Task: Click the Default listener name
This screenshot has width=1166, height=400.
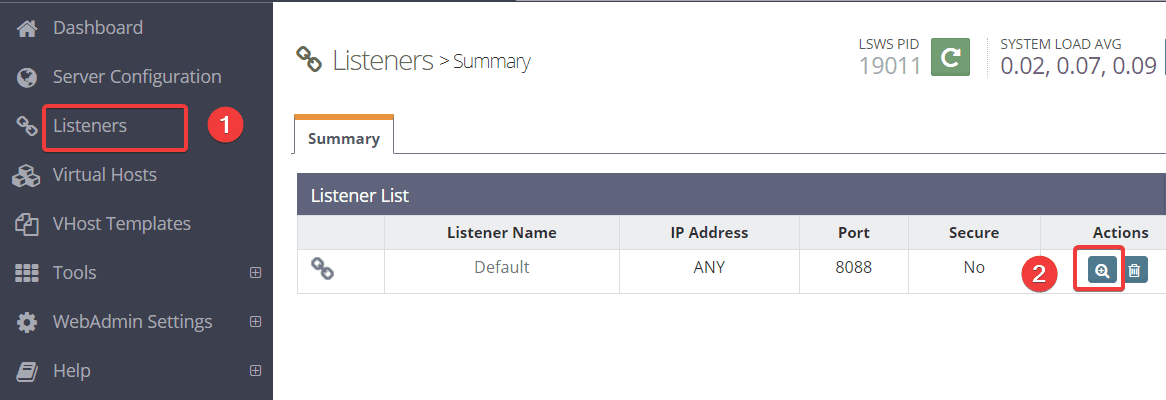Action: click(502, 267)
